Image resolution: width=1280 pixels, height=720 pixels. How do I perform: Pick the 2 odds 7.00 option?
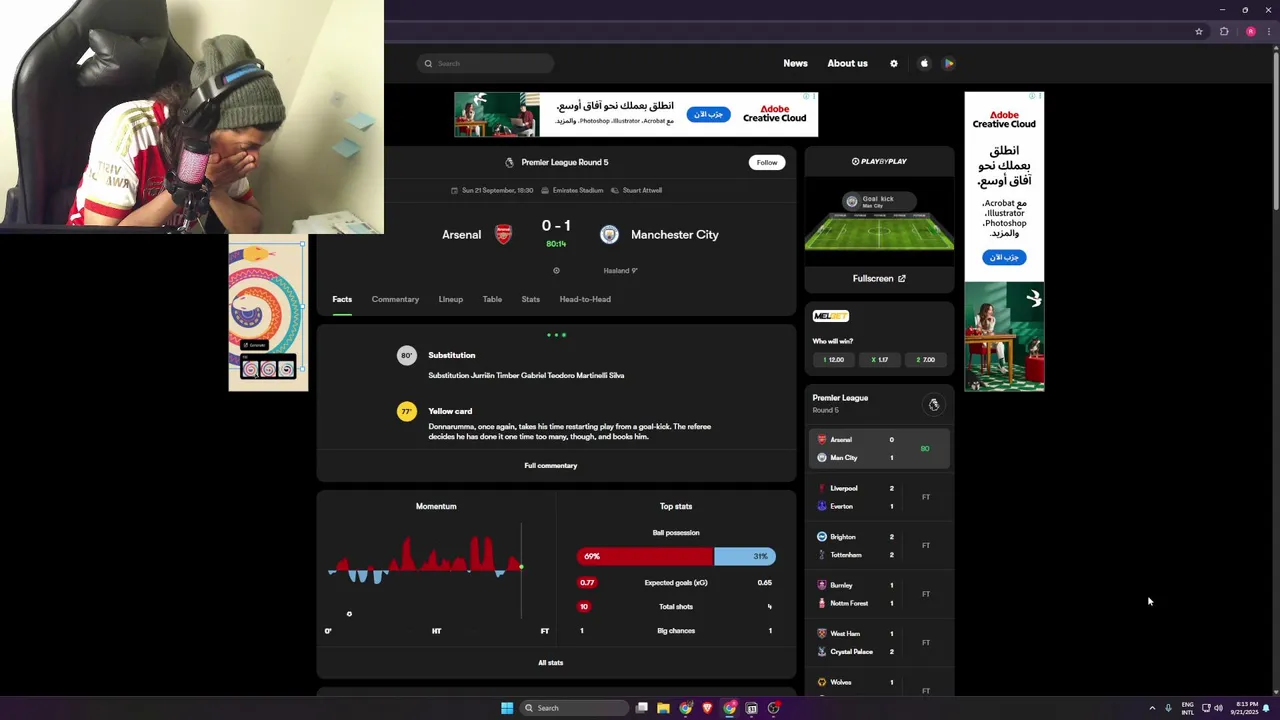[x=926, y=360]
